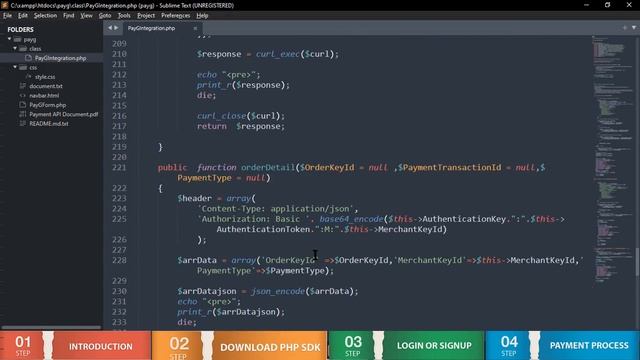The width and height of the screenshot is (640, 360).
Task: Open the Tools menu
Action: point(124,16)
